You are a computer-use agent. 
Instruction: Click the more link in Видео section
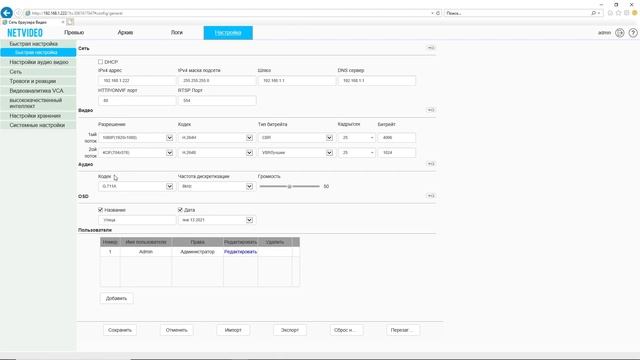pyautogui.click(x=431, y=110)
